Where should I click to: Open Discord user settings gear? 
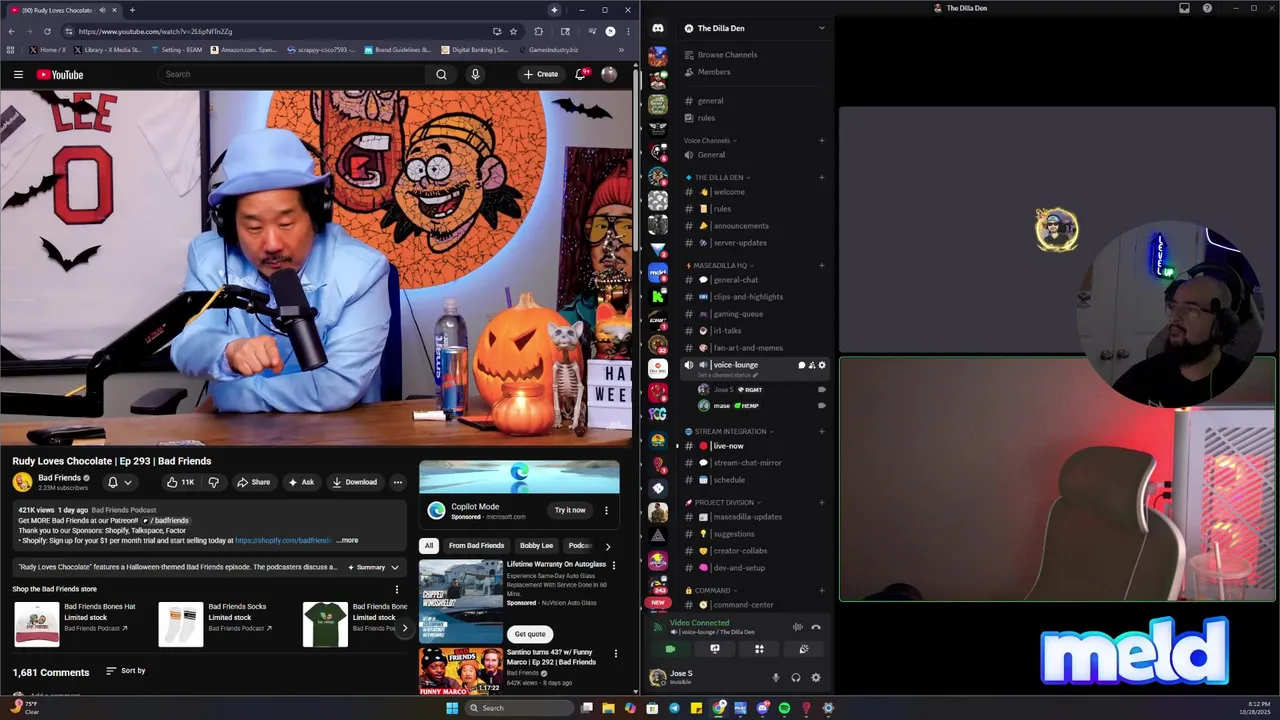pos(815,678)
